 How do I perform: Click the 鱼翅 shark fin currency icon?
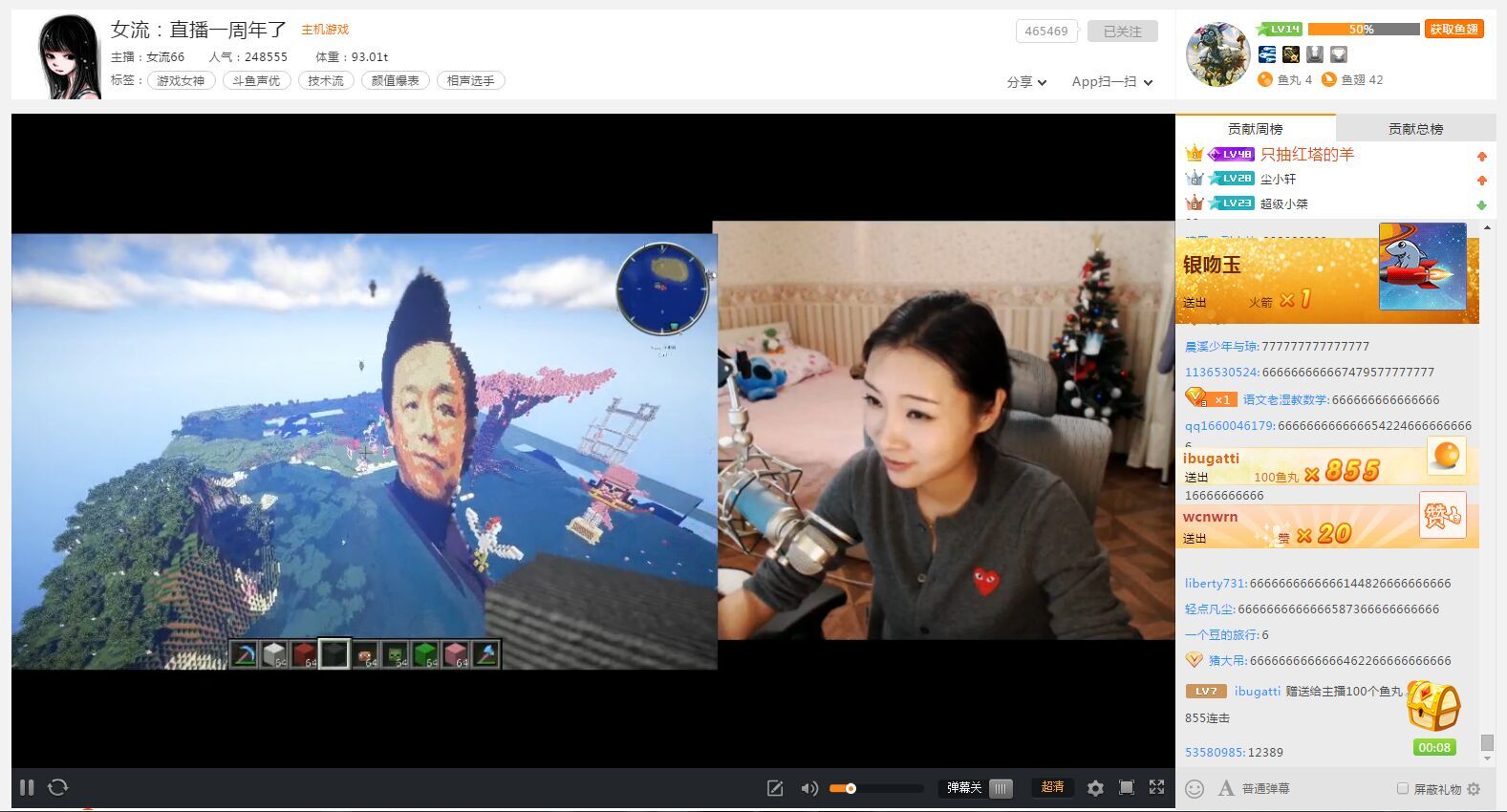[1328, 79]
